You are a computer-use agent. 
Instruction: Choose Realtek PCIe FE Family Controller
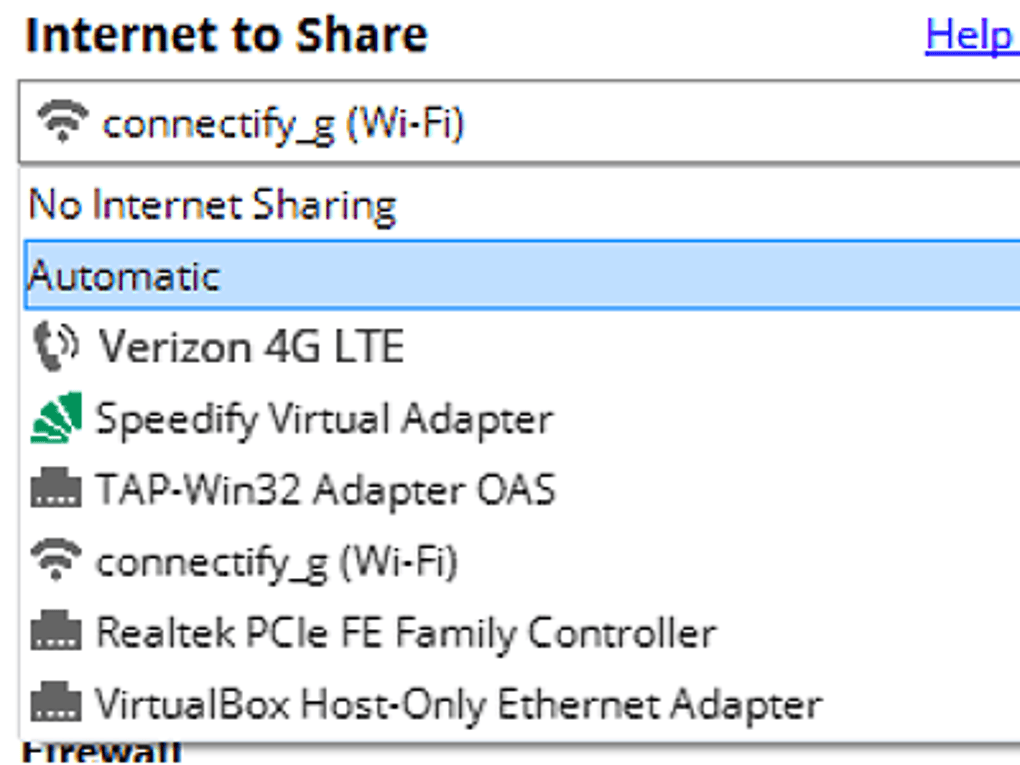point(405,632)
